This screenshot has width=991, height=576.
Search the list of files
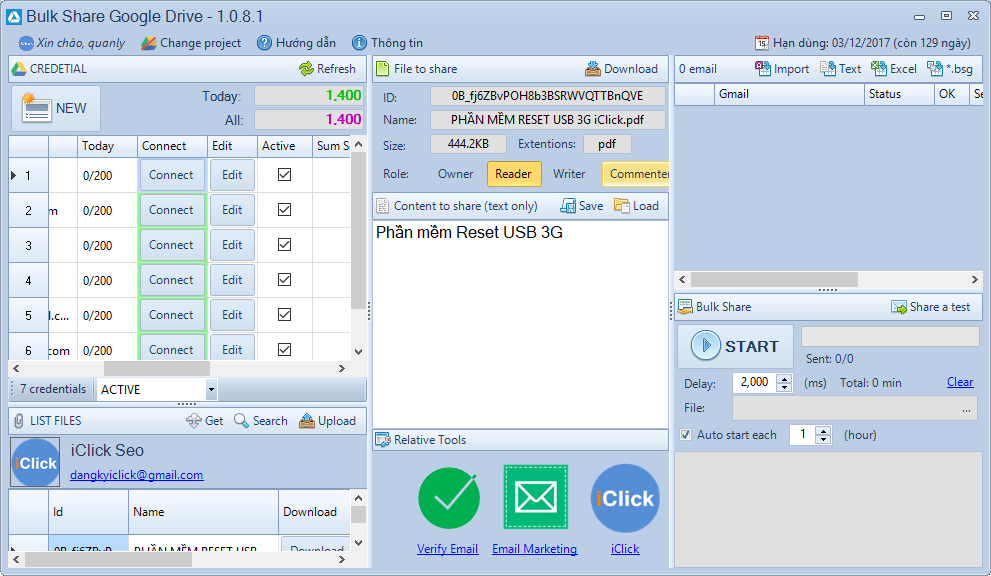(260, 421)
